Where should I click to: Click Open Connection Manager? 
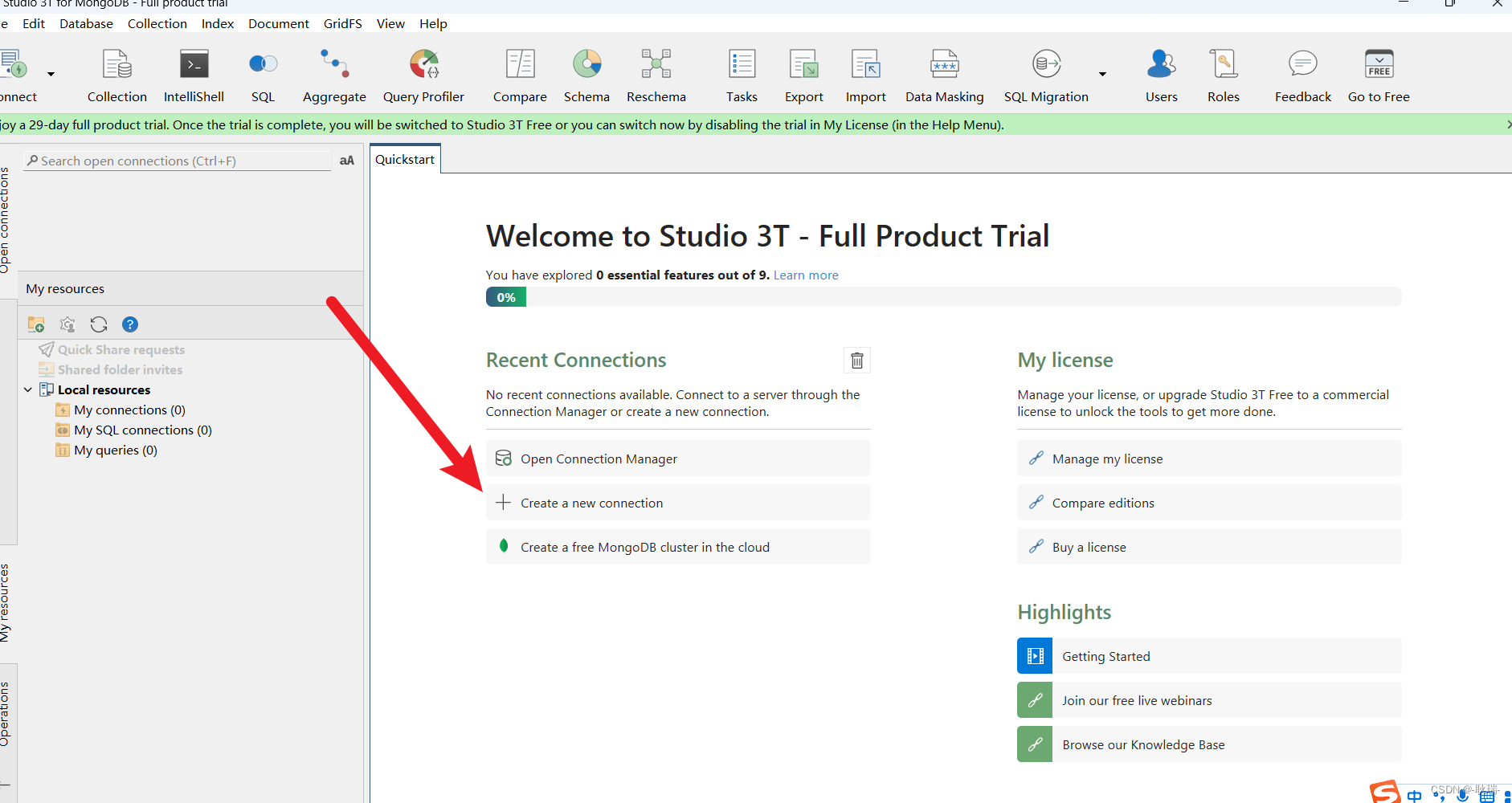point(678,459)
